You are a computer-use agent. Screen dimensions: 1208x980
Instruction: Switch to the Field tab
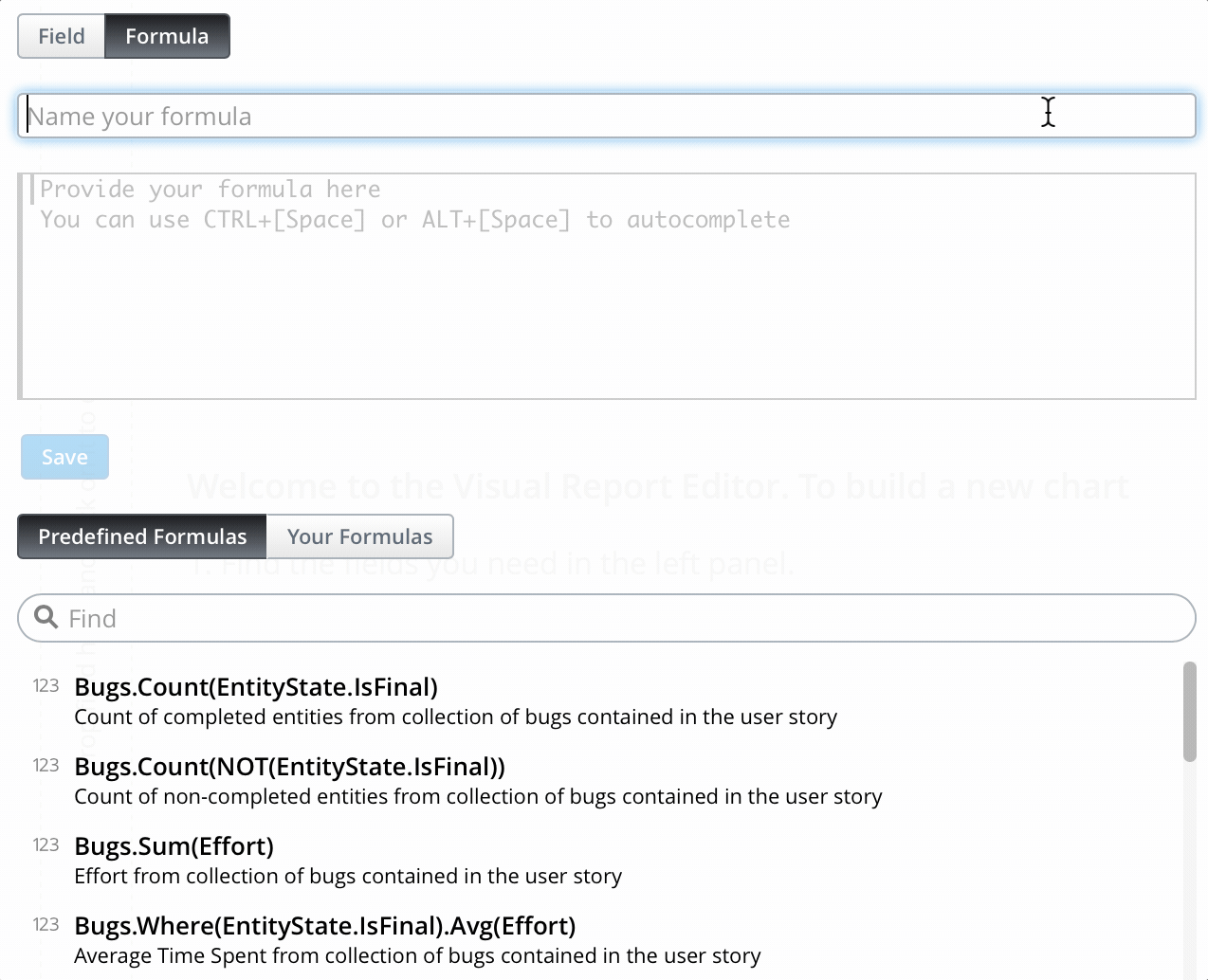[x=61, y=35]
